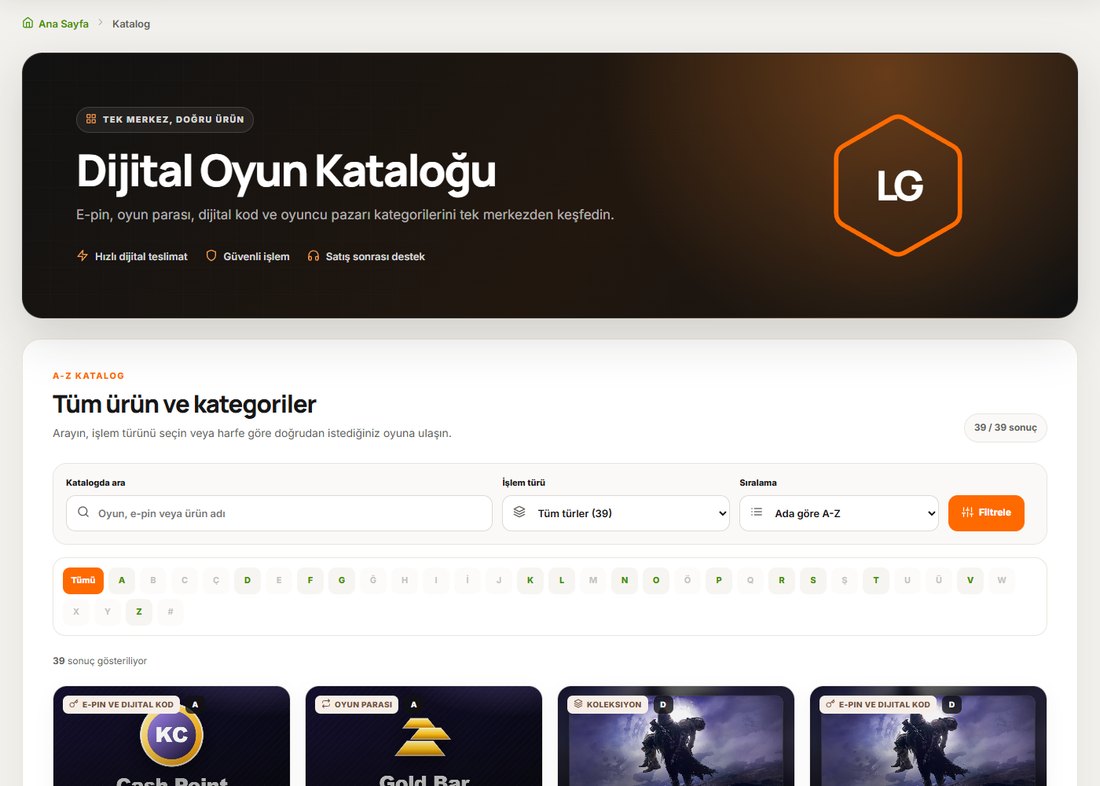The height and width of the screenshot is (786, 1100).
Task: Filter catalog by letter T
Action: 876,580
